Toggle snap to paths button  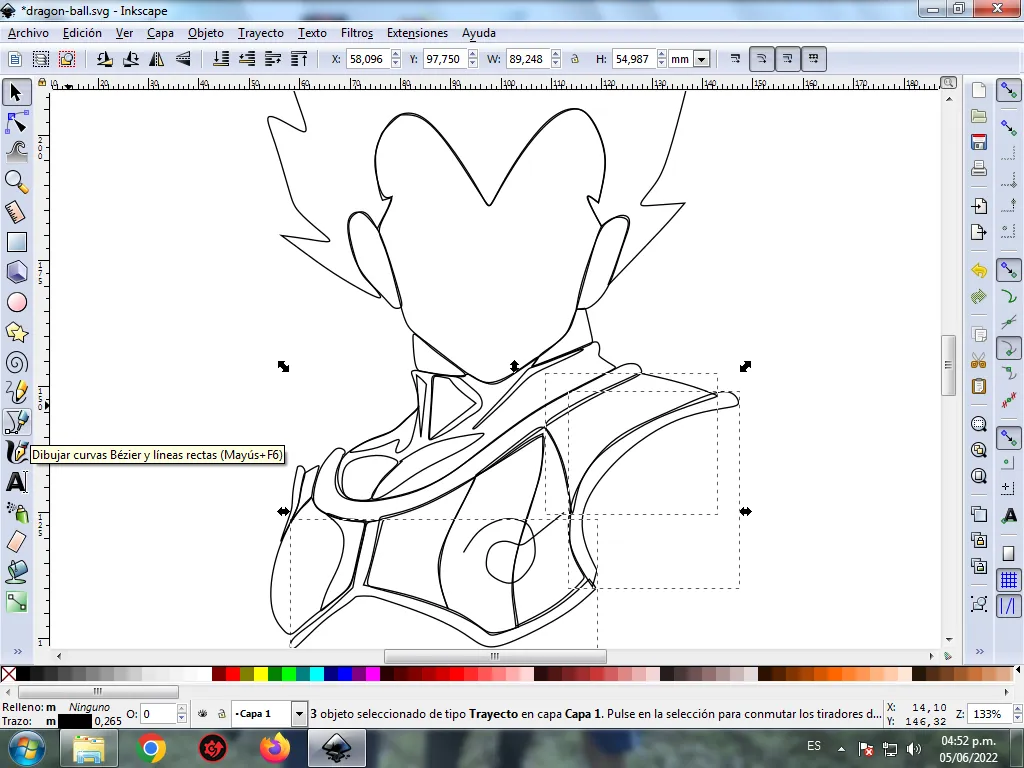(x=1008, y=297)
